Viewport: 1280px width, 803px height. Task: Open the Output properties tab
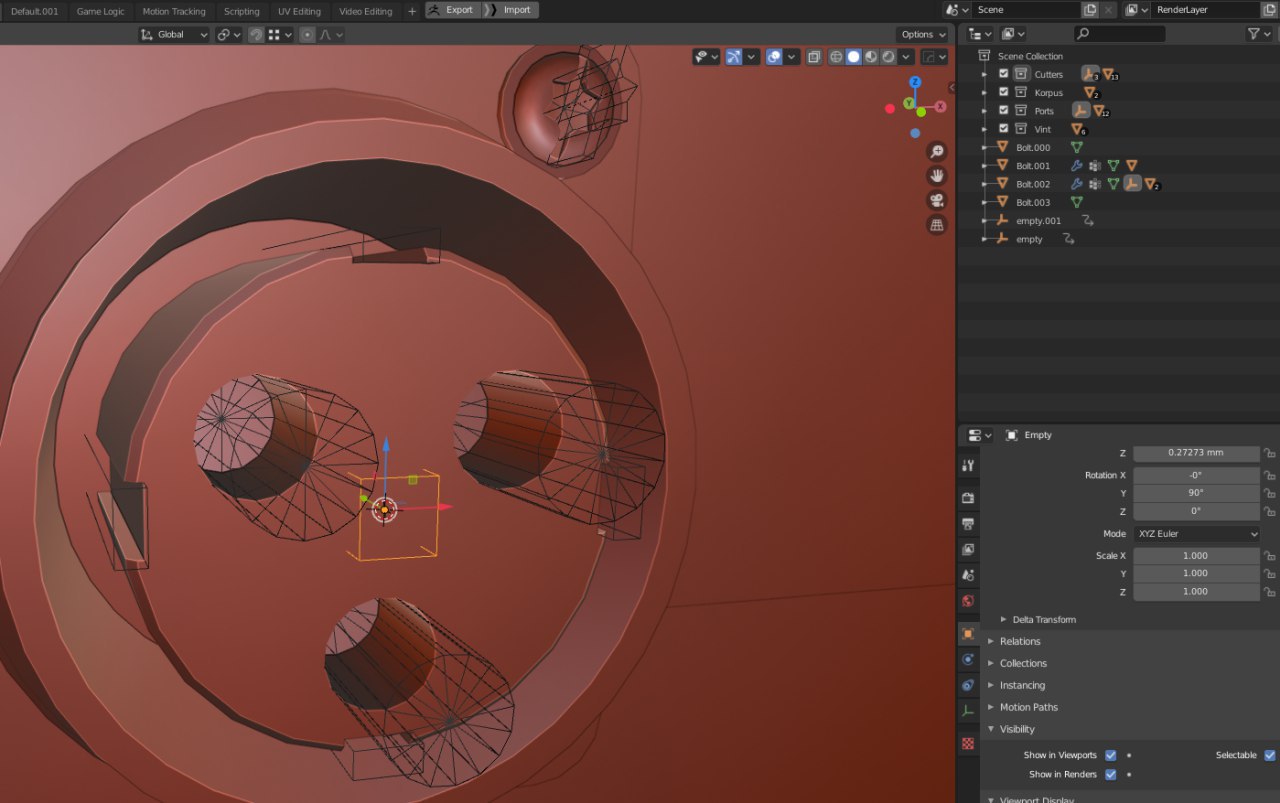(x=967, y=523)
